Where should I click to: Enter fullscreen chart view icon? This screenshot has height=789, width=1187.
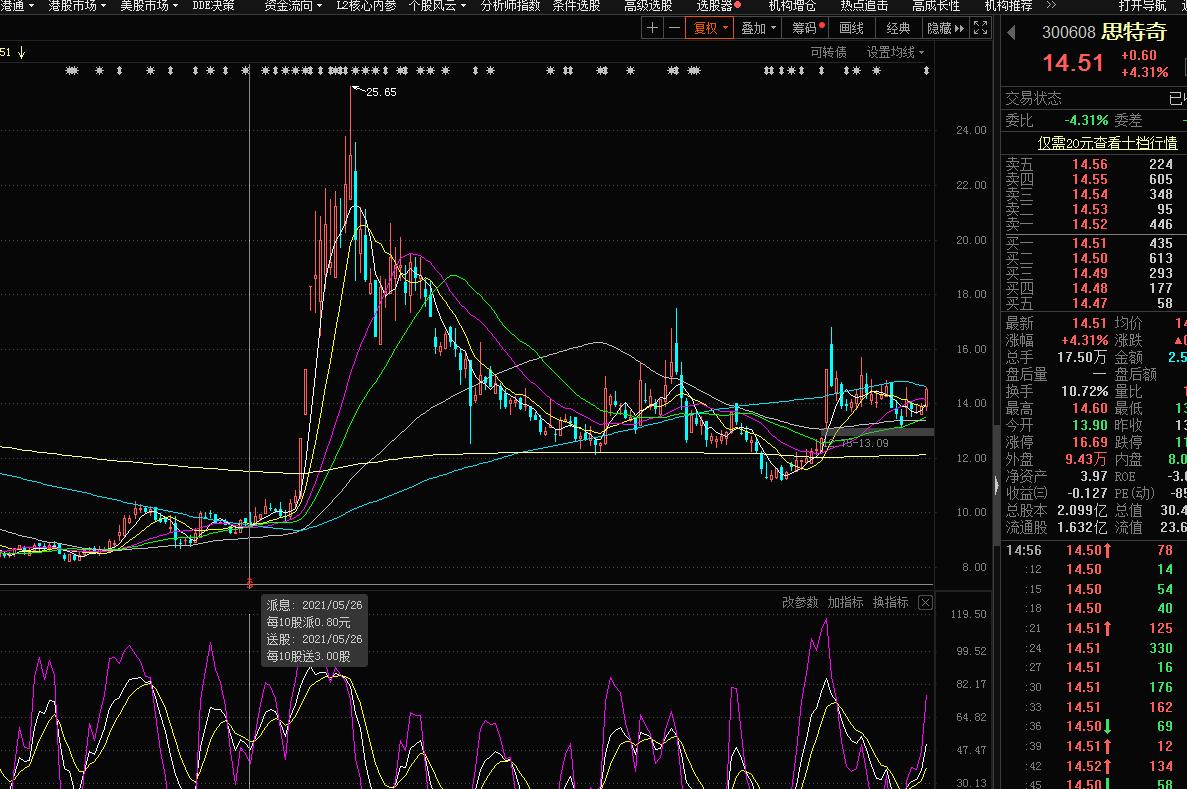coord(981,28)
